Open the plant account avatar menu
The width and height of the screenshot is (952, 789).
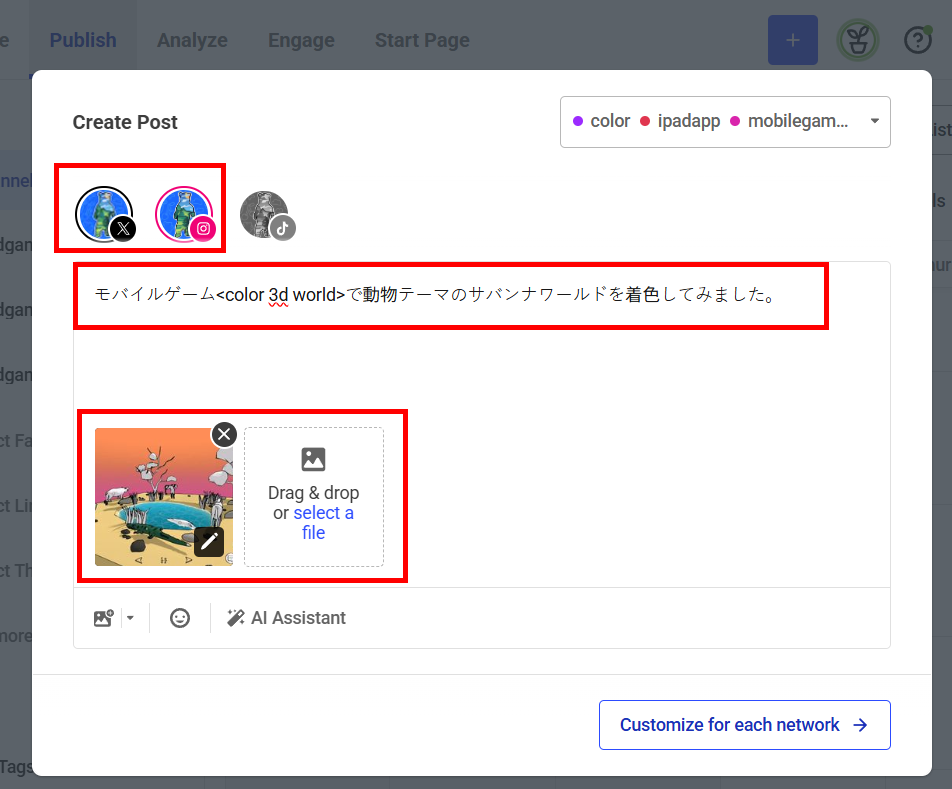click(858, 40)
